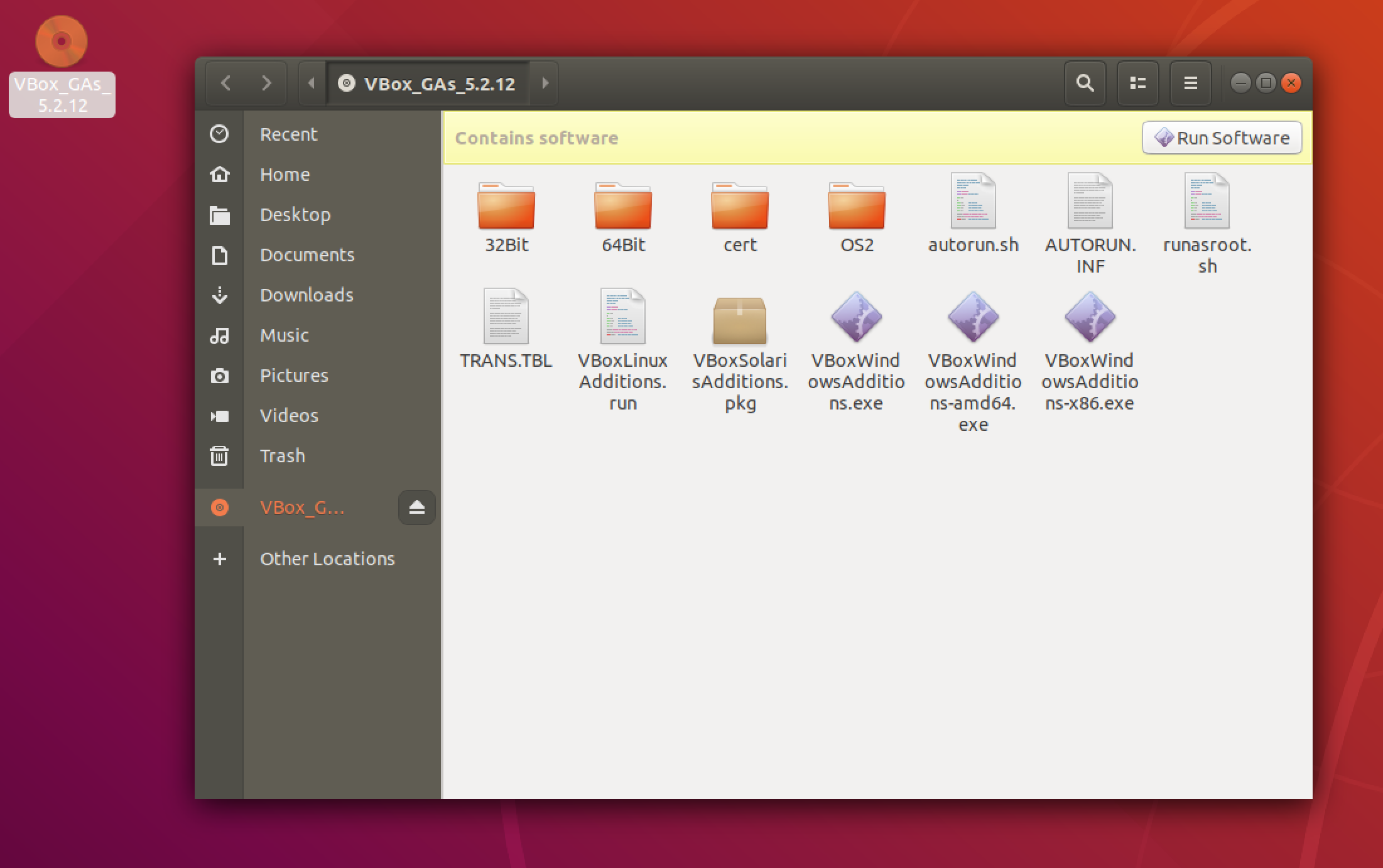Activate the search icon in the toolbar
The width and height of the screenshot is (1383, 868).
pos(1085,83)
